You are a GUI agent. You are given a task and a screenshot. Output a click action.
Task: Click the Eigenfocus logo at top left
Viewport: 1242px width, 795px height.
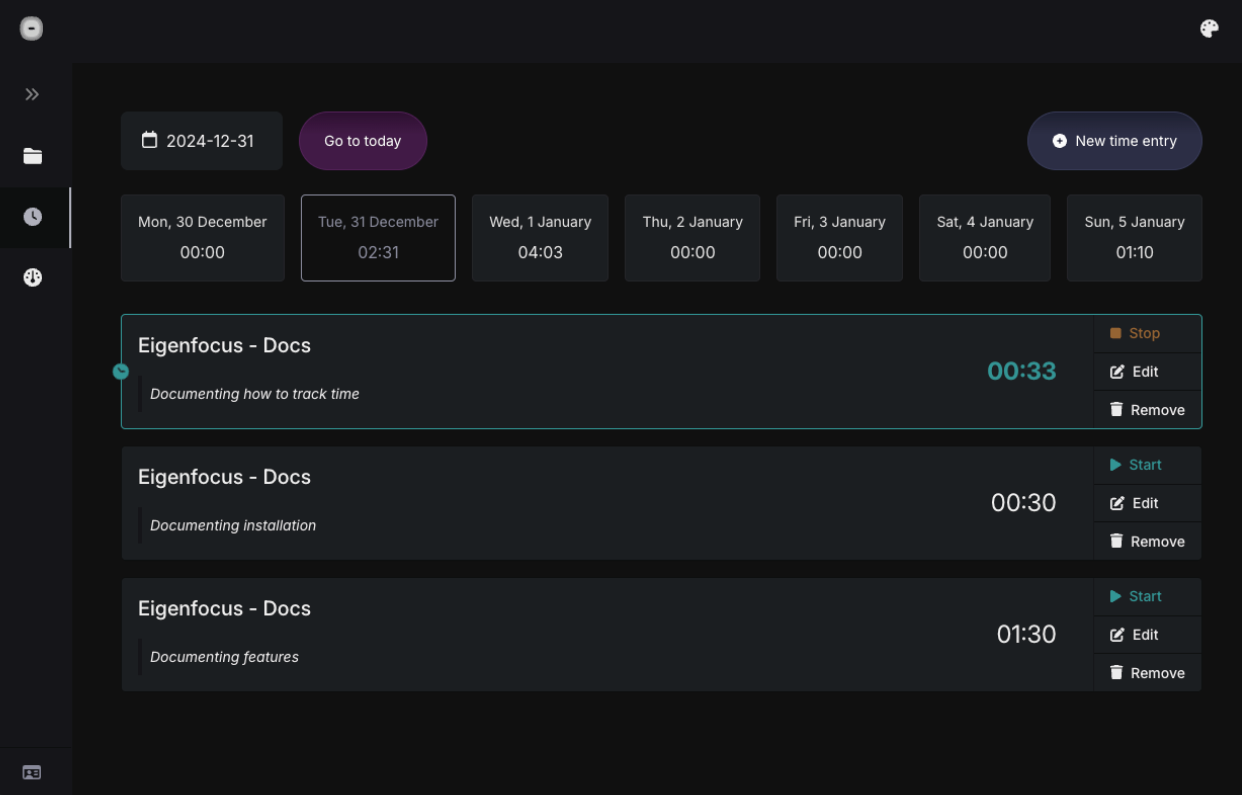[31, 28]
